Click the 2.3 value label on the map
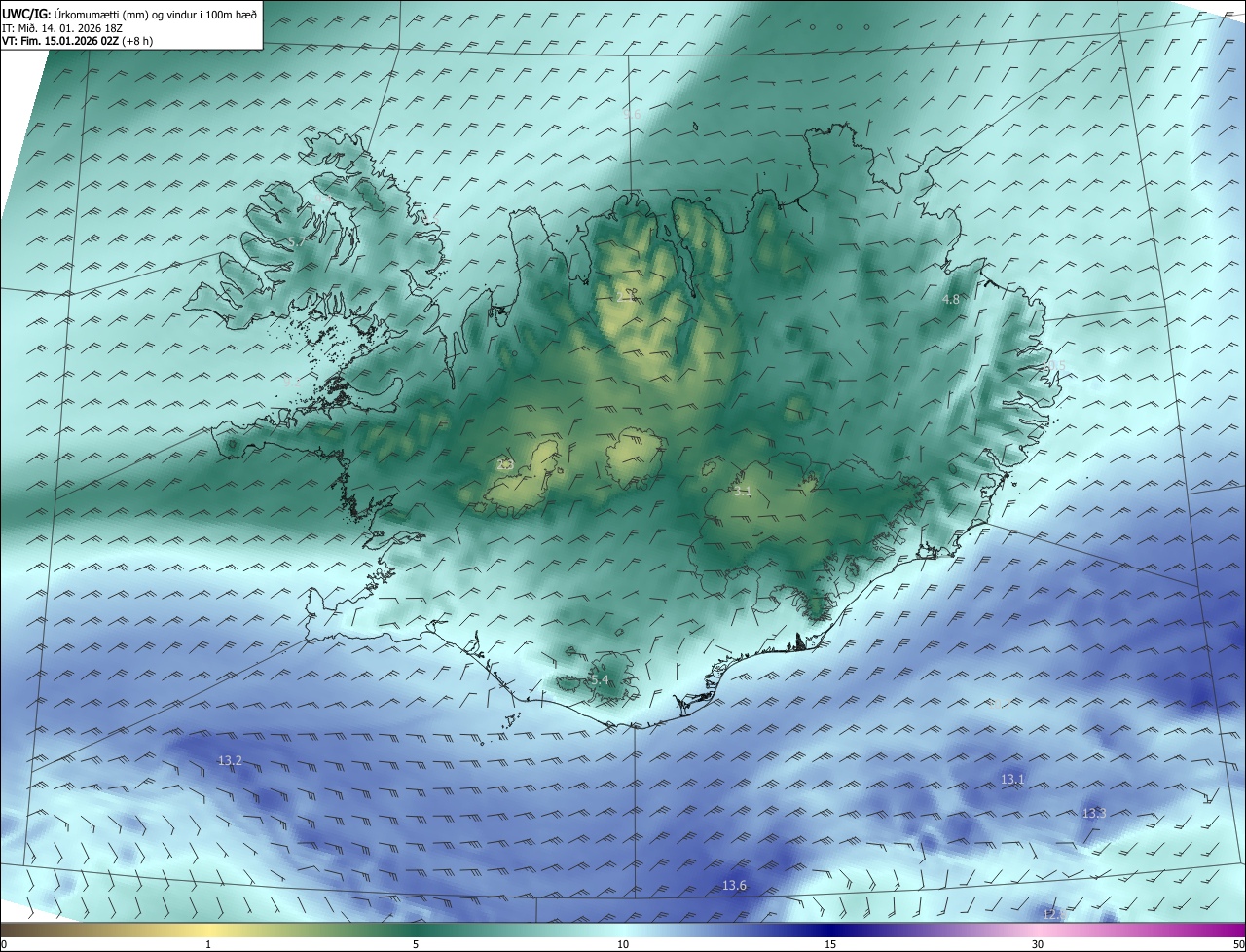Viewport: 1246px width, 952px height. point(504,464)
